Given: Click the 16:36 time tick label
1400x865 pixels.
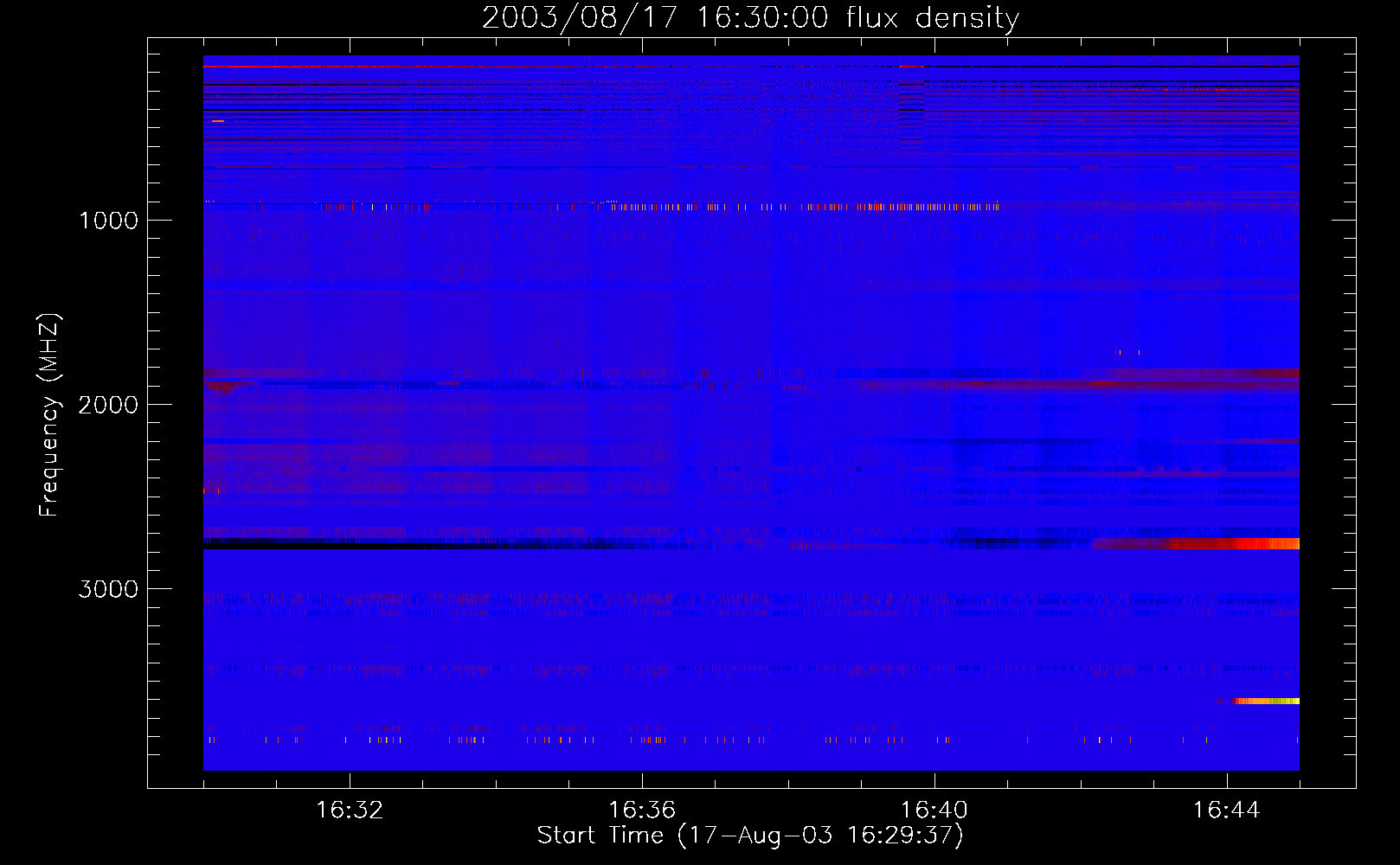Looking at the screenshot, I should (642, 810).
